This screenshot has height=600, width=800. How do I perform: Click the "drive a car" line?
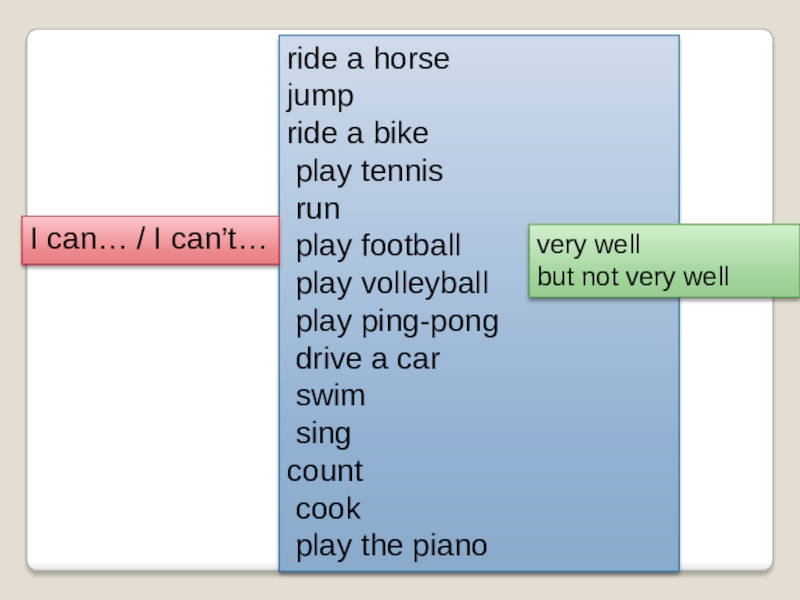point(367,359)
